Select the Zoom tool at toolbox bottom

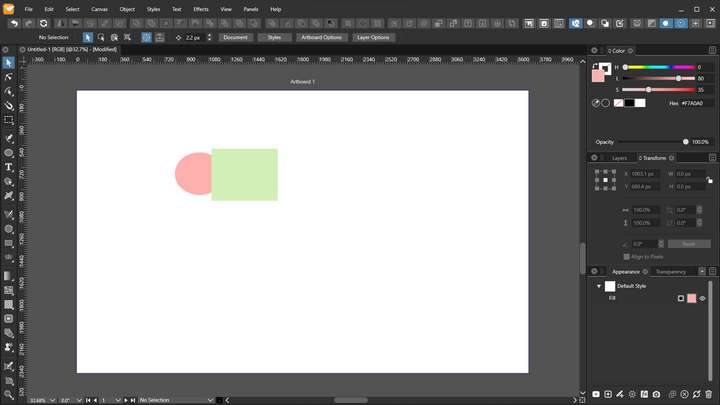tap(9, 394)
